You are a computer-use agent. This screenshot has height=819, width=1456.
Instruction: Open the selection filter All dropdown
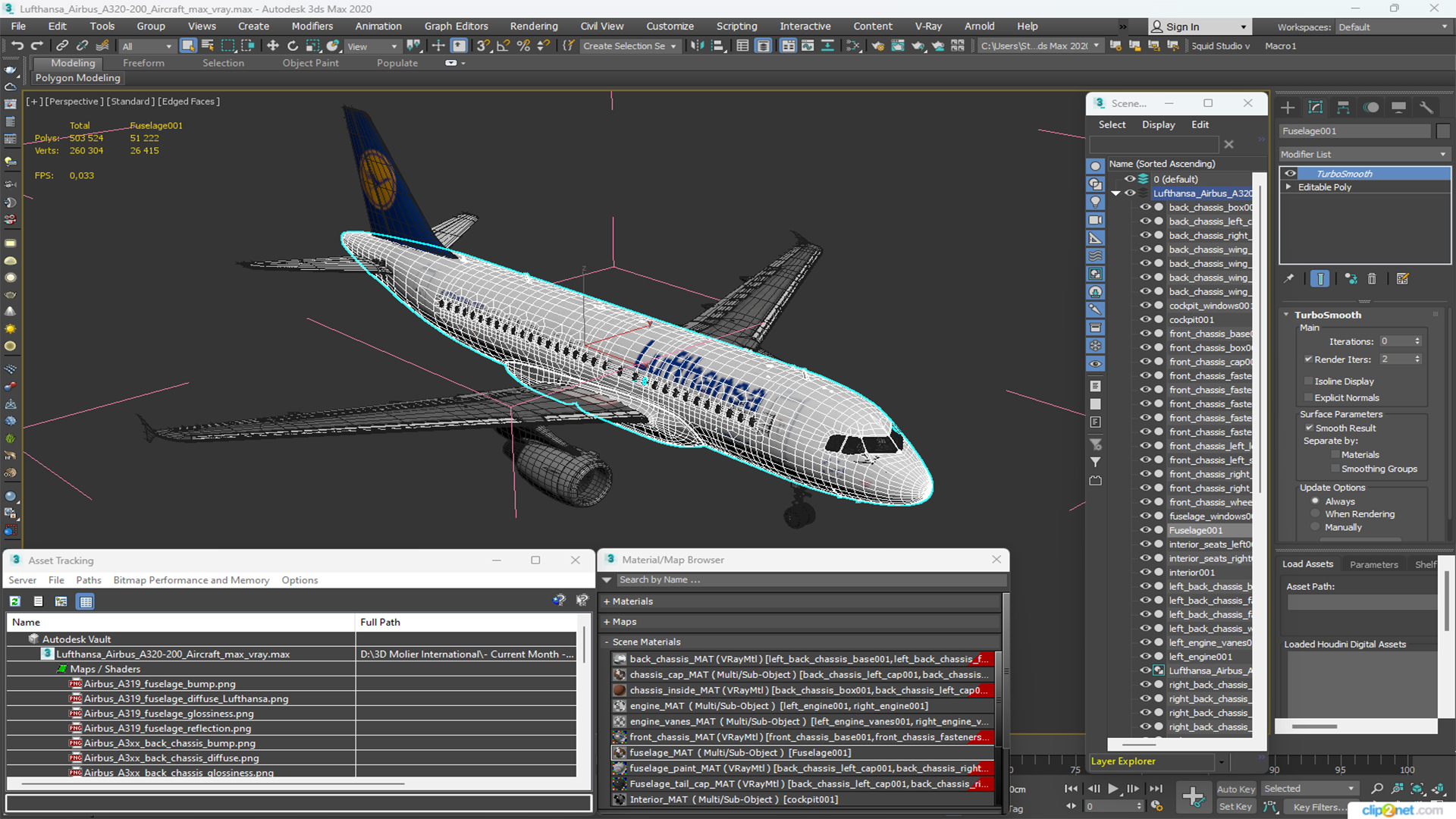[147, 46]
